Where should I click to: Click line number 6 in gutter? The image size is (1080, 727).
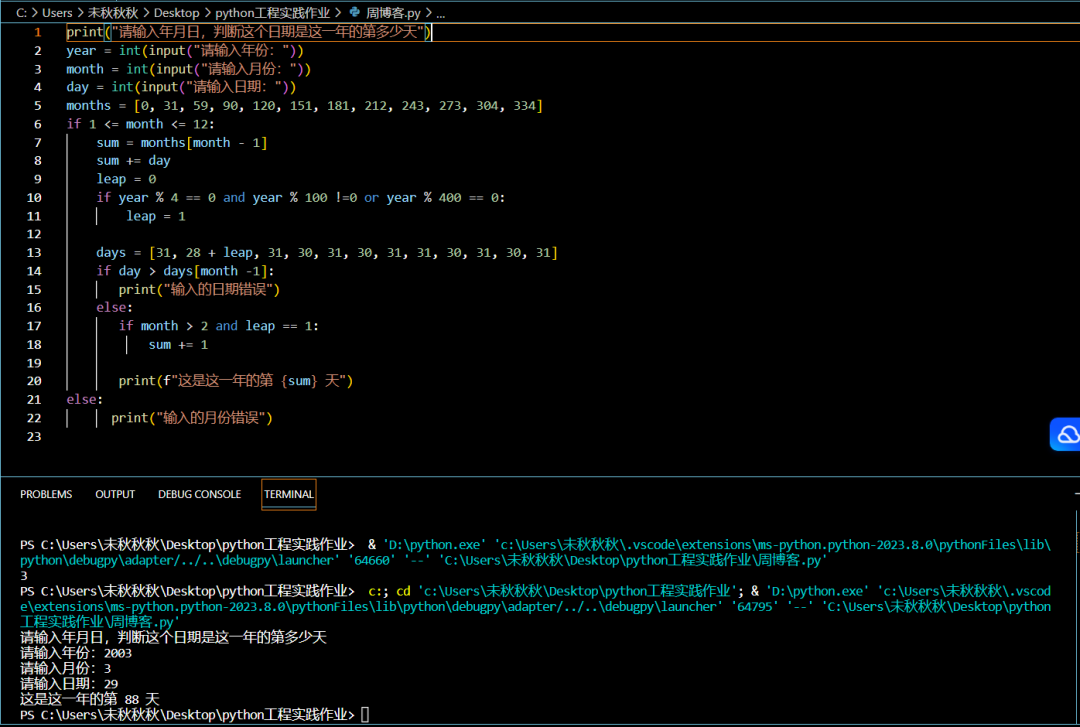coord(38,124)
